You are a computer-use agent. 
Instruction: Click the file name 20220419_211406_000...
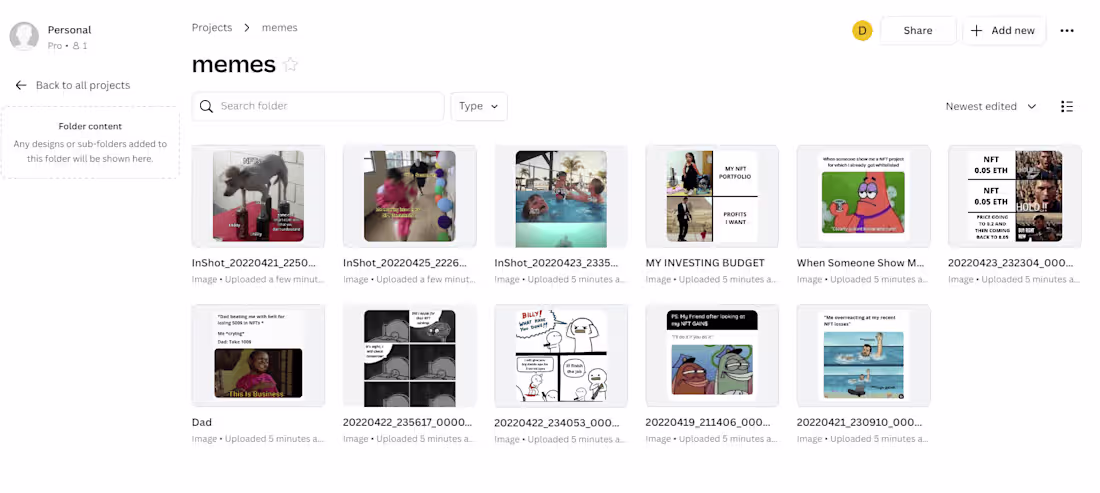[x=708, y=423]
